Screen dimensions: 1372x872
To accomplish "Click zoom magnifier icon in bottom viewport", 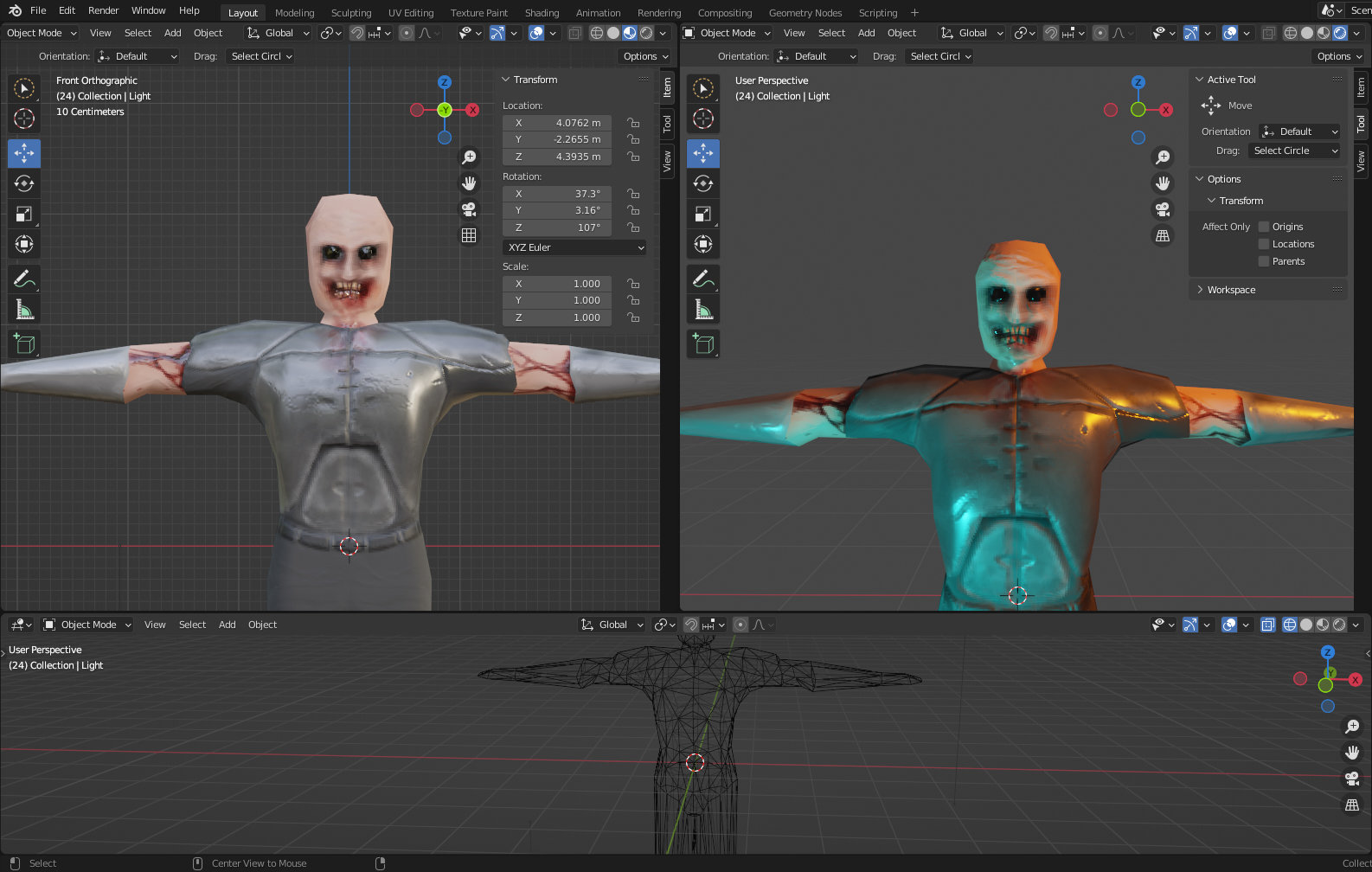I will tap(1352, 727).
